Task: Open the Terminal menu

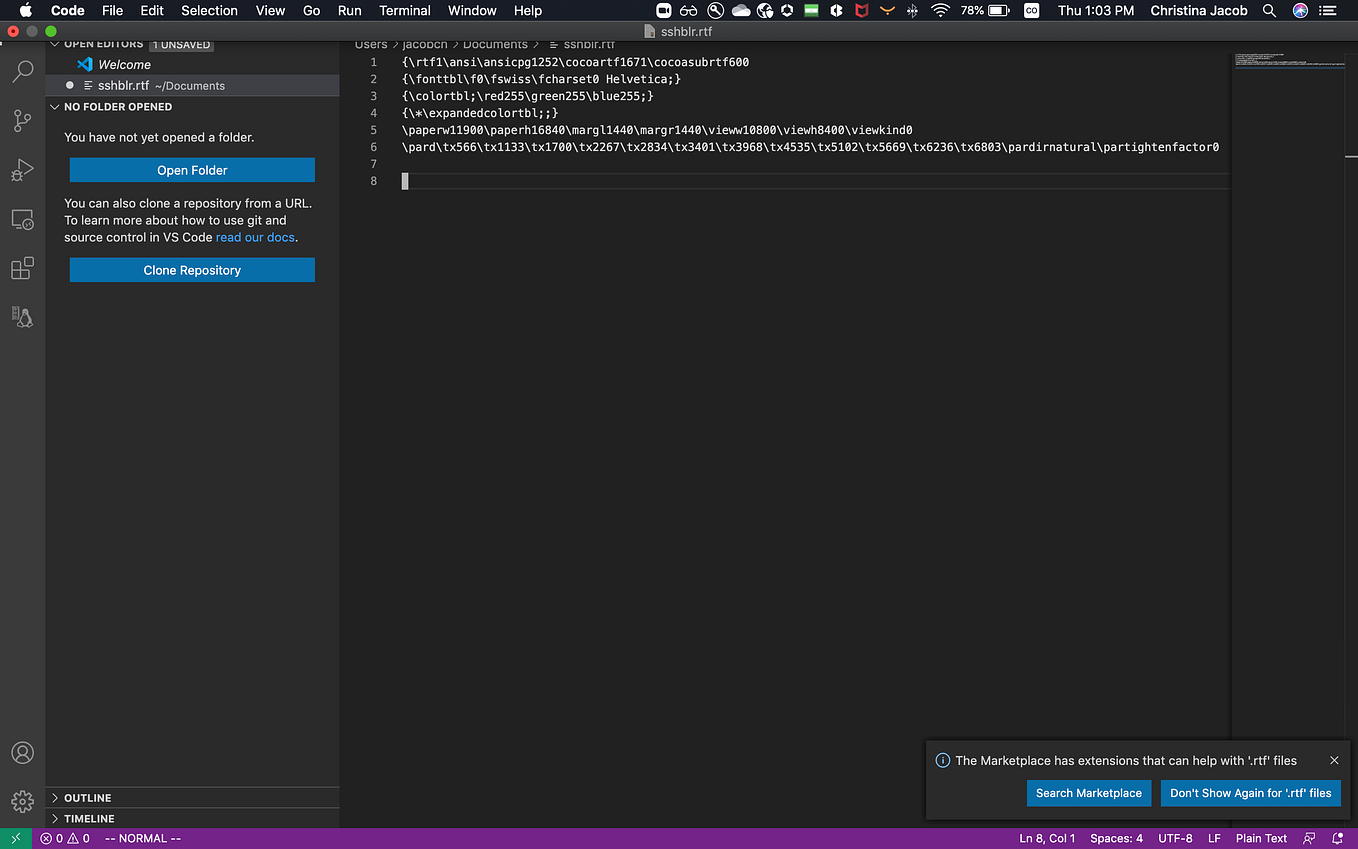Action: [404, 11]
